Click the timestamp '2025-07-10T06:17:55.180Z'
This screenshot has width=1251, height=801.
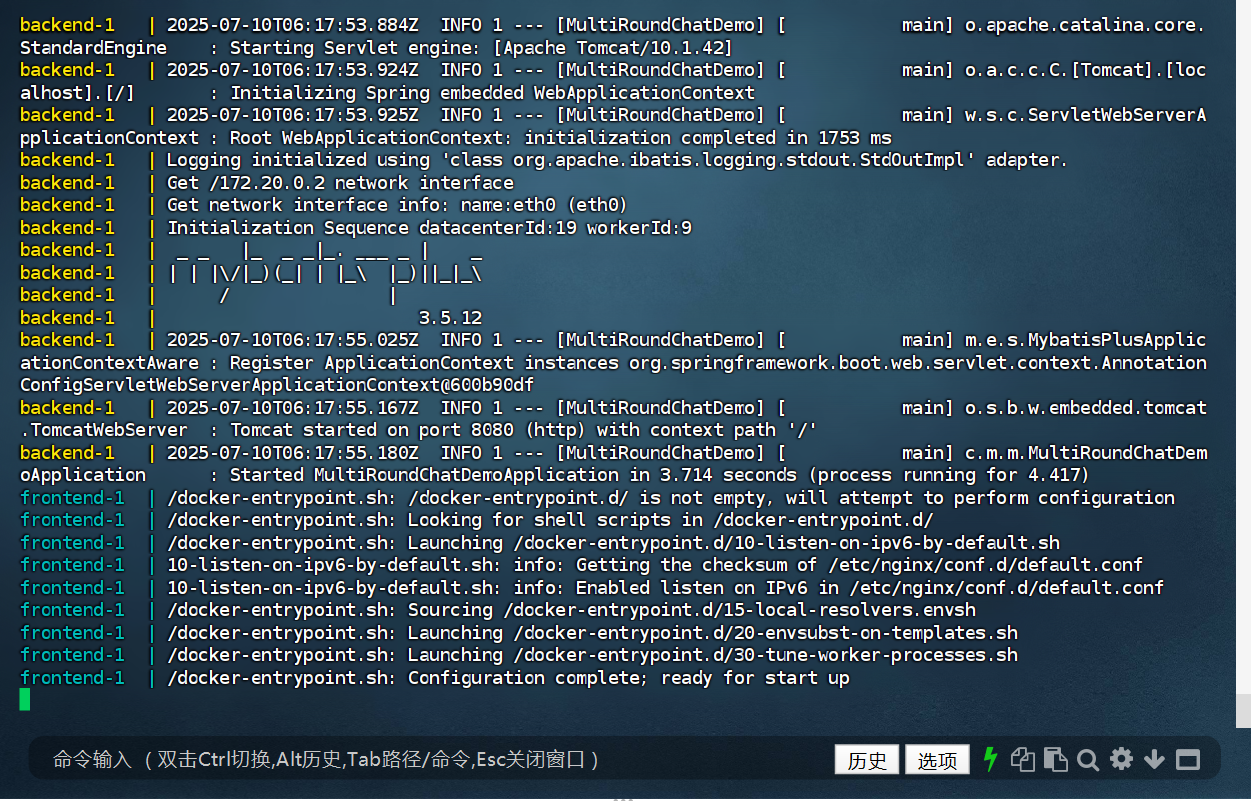point(292,453)
